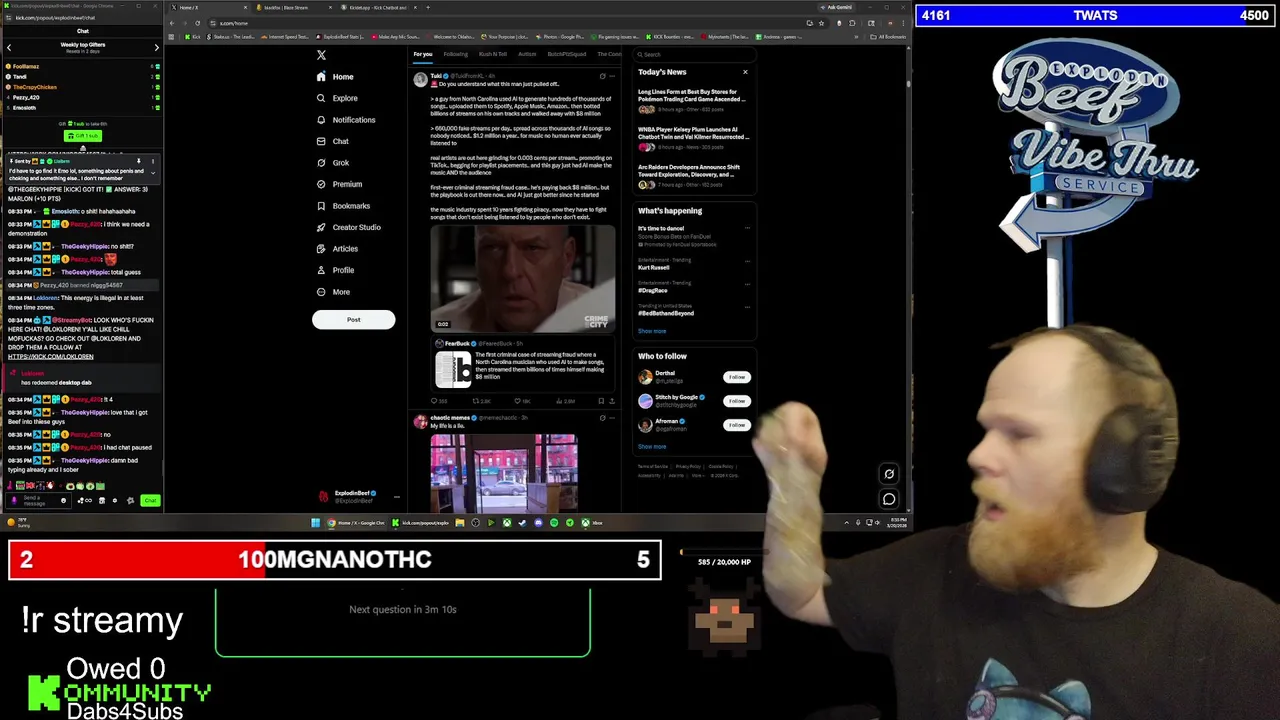The image size is (1280, 720).
Task: Open Grok in the X sidebar
Action: pos(333,163)
